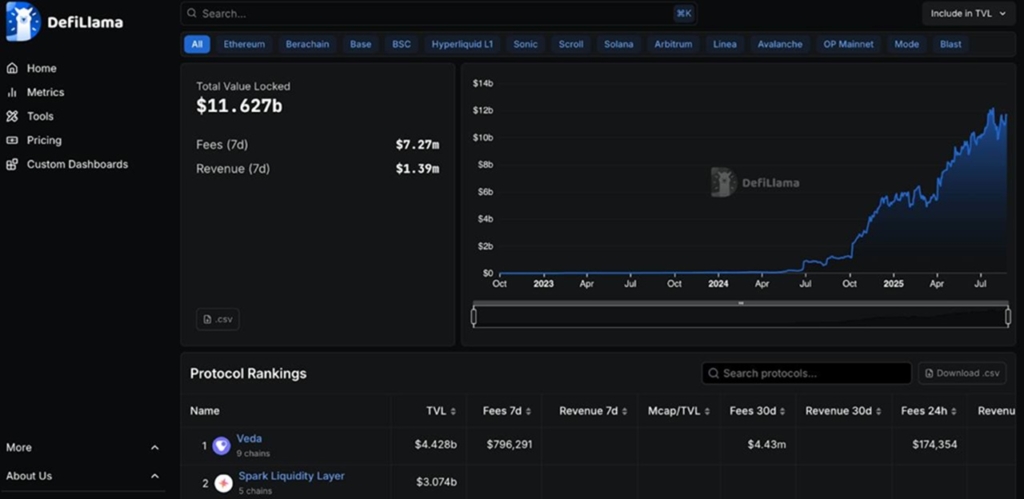The width and height of the screenshot is (1024, 499).
Task: Open the Metrics sidebar icon
Action: click(x=13, y=93)
